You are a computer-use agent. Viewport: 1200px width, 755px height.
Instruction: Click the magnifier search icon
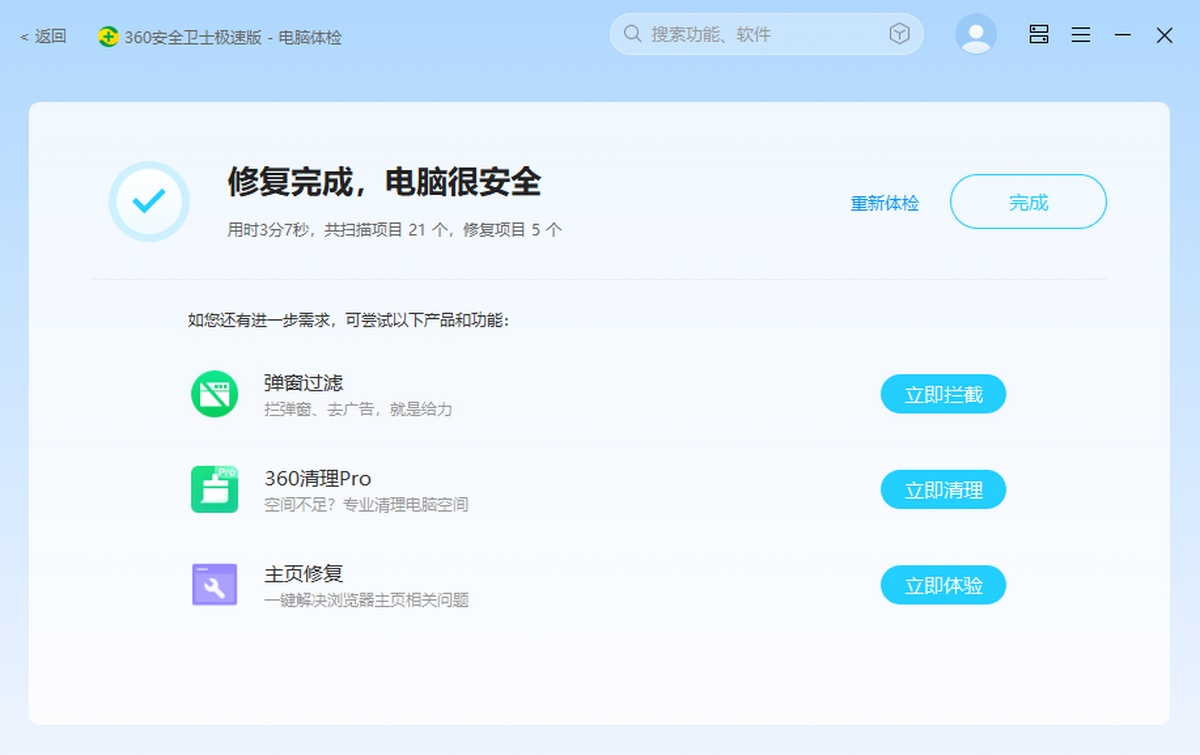click(632, 34)
